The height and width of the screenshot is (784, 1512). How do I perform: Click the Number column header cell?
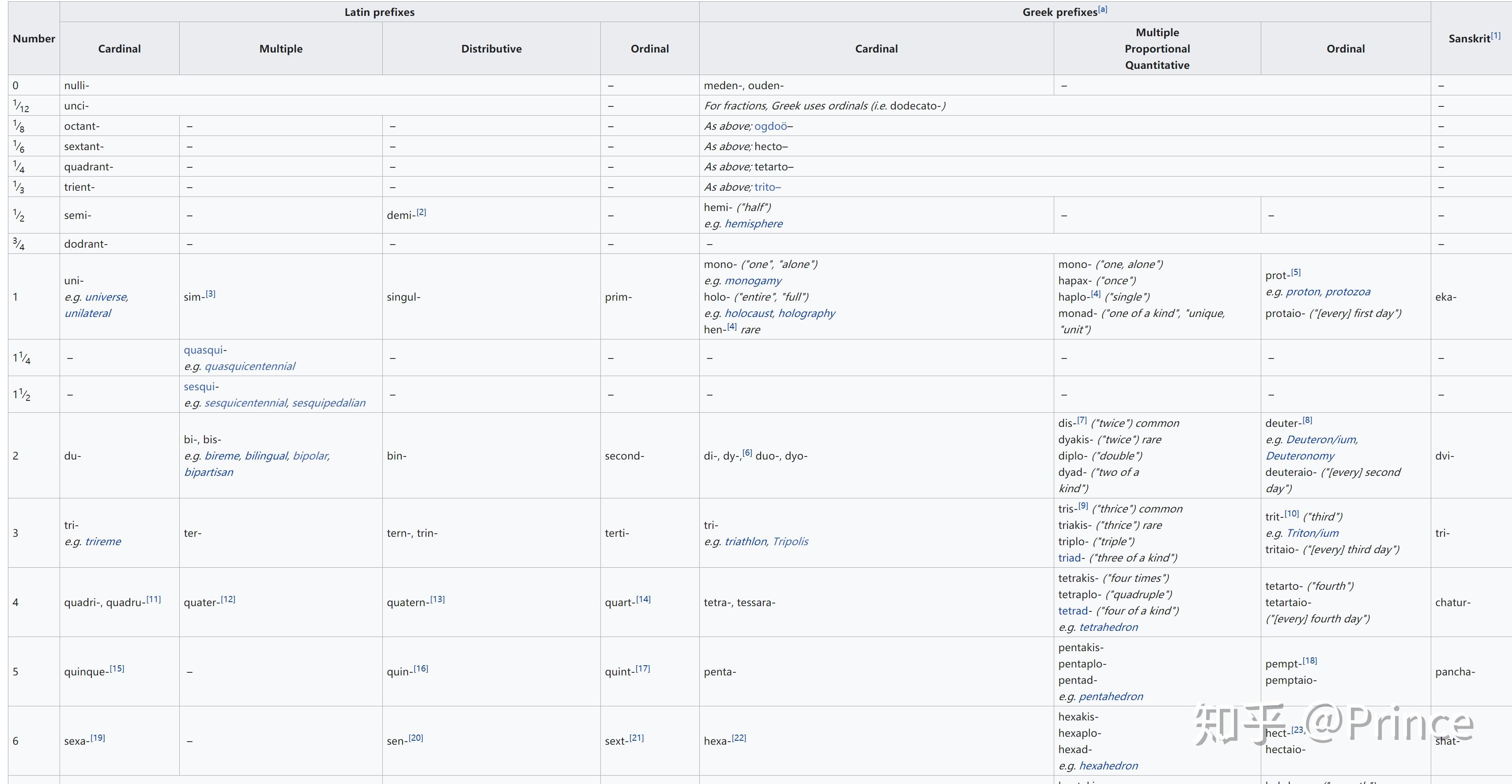pyautogui.click(x=34, y=39)
